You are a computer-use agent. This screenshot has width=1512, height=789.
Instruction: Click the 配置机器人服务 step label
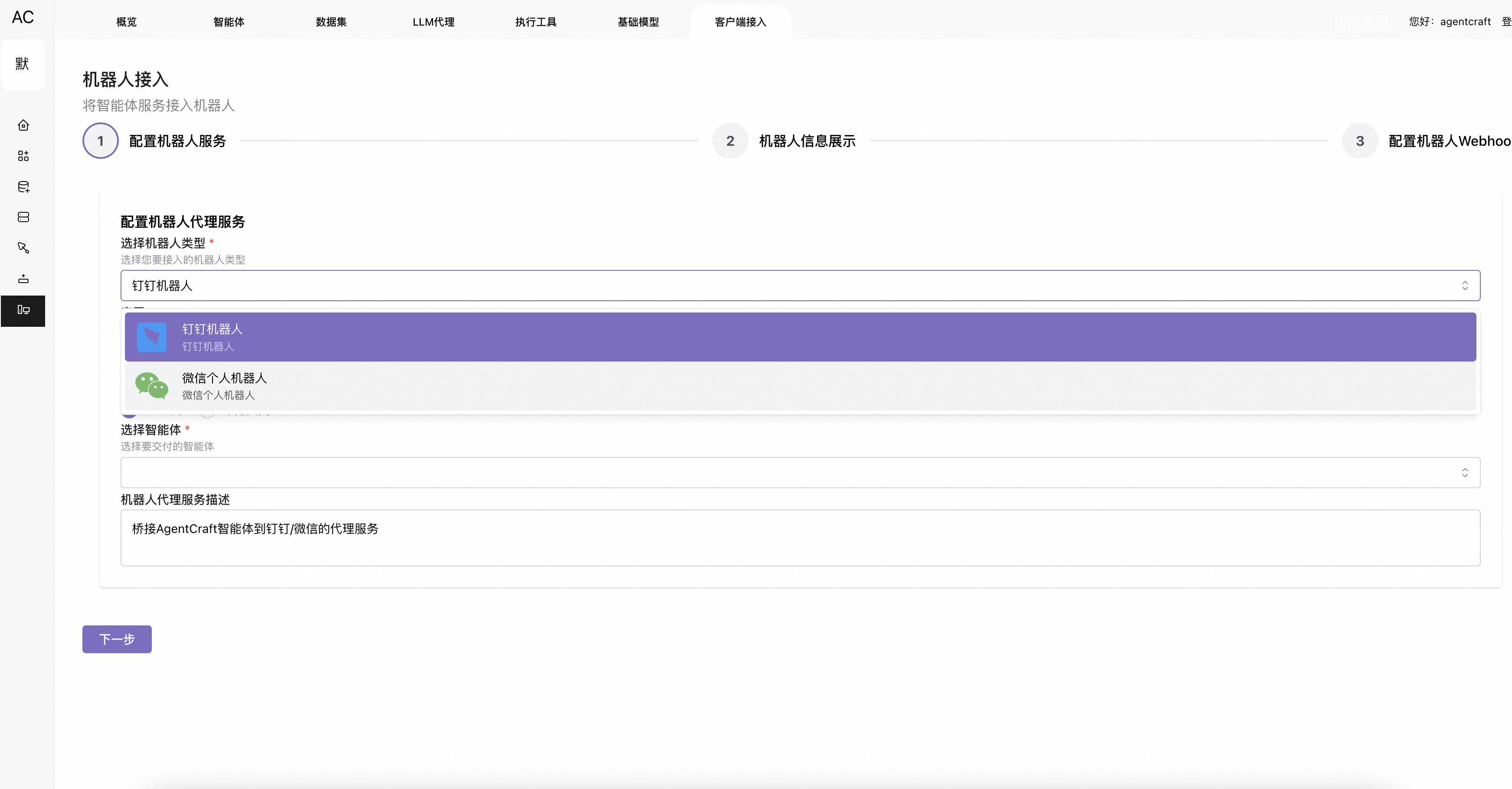(x=177, y=141)
